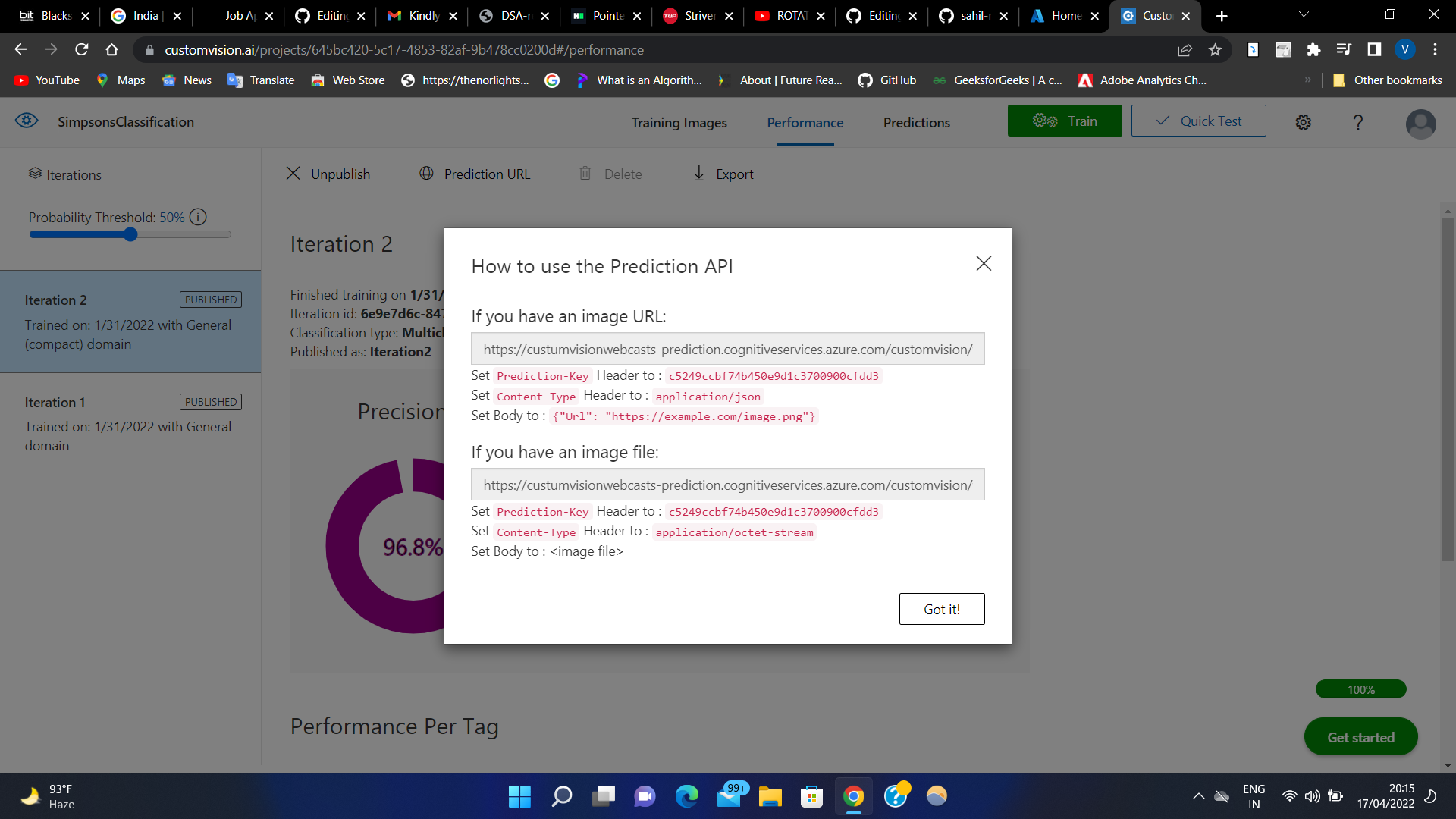The width and height of the screenshot is (1456, 819).
Task: Click the Custom Vision eye logo
Action: pyautogui.click(x=27, y=121)
